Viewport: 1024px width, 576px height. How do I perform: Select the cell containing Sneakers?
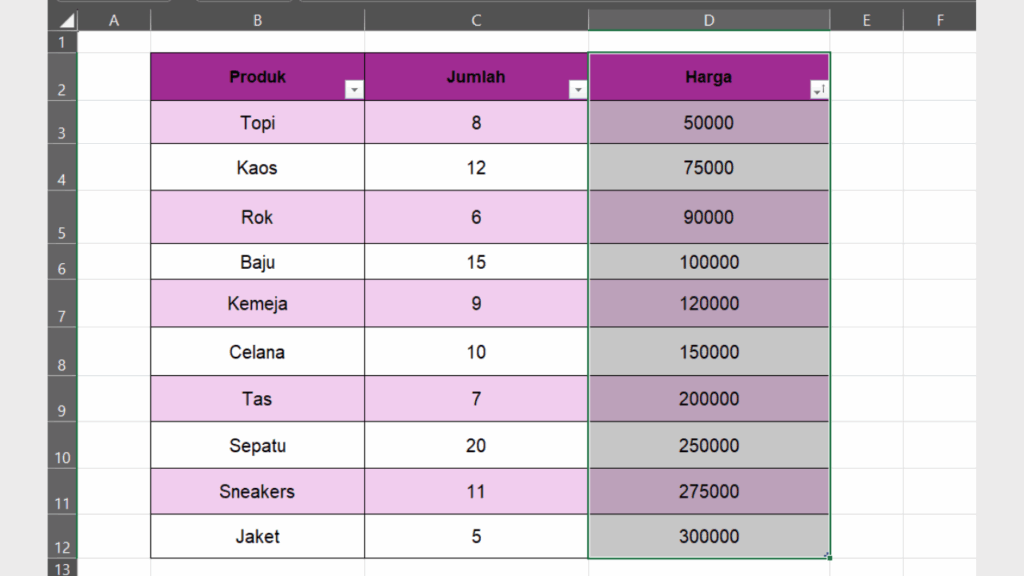coord(257,491)
